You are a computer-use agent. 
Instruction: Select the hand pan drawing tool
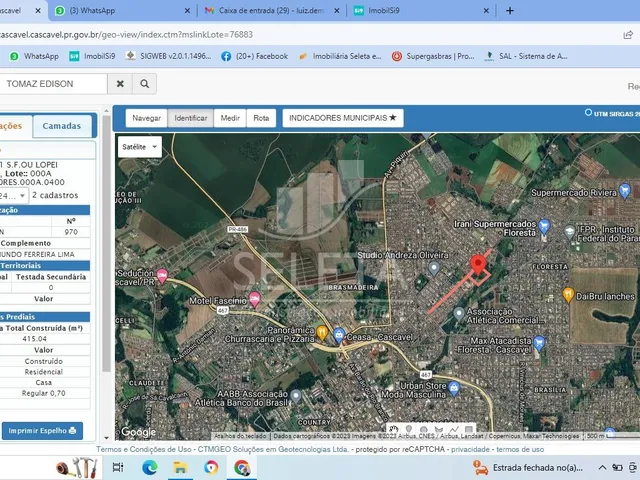[393, 429]
